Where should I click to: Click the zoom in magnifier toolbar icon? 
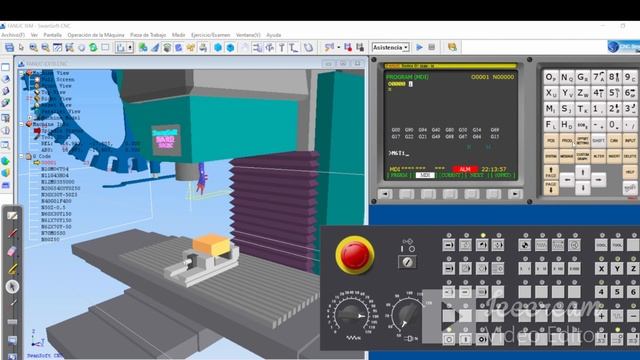pos(33,47)
